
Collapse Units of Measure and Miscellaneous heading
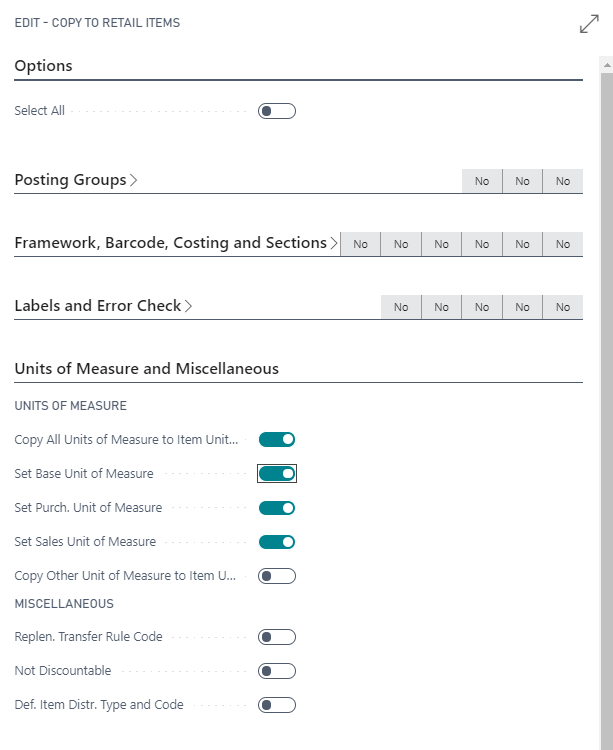point(146,369)
